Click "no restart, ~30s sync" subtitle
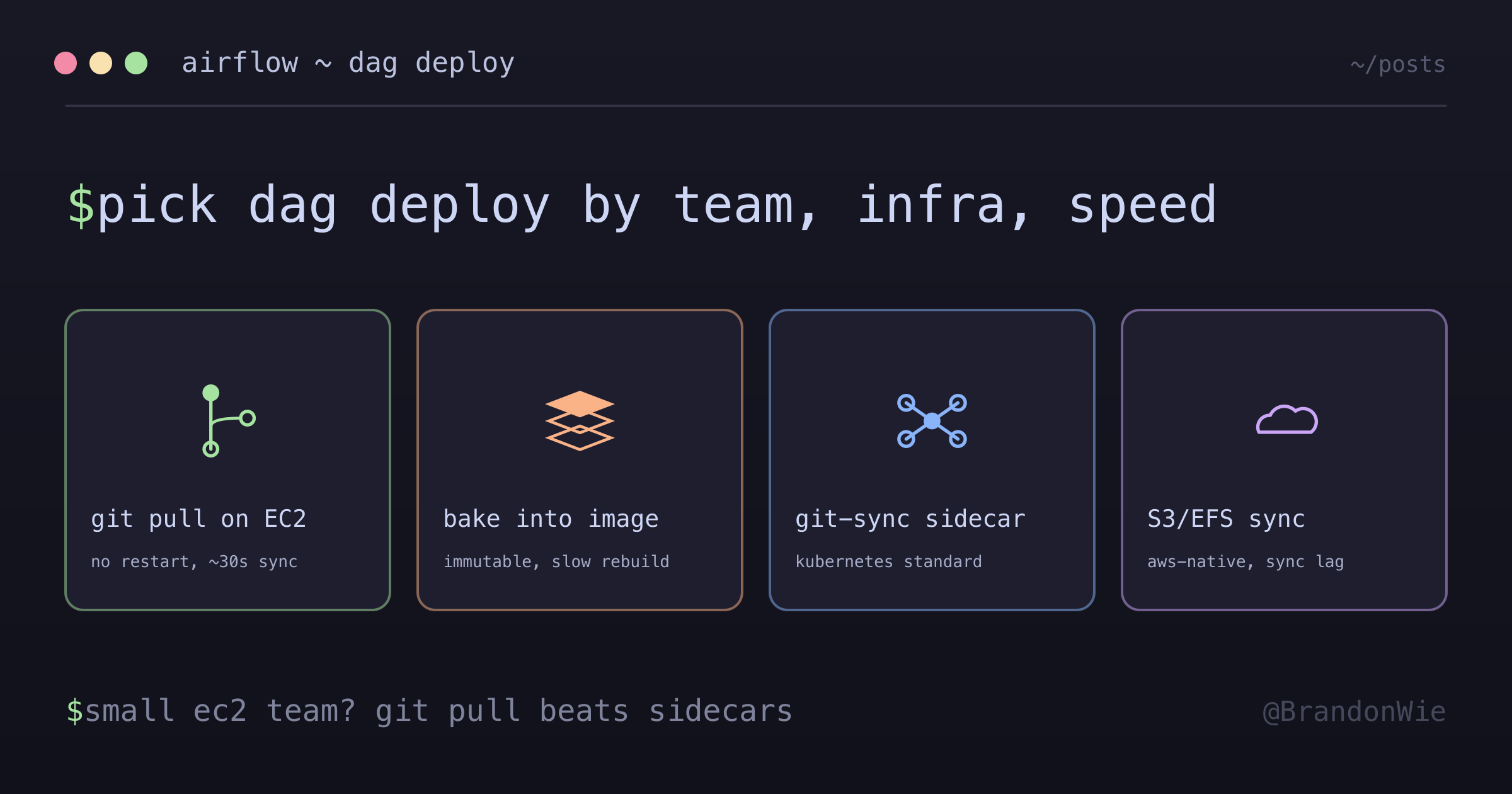This screenshot has height=794, width=1512. 194,561
